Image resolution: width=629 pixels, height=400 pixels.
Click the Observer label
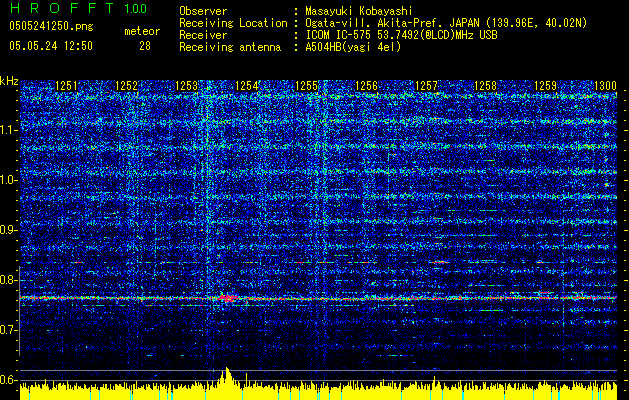point(203,11)
